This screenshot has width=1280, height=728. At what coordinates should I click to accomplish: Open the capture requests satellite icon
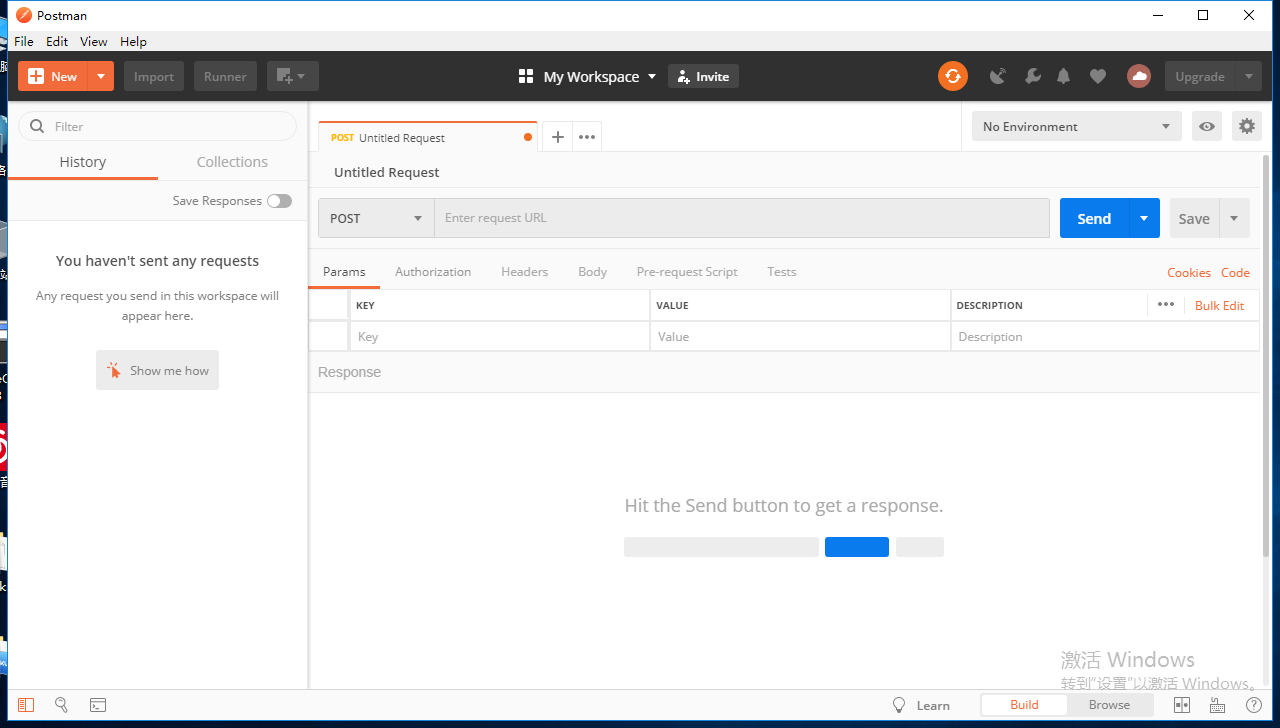[x=997, y=76]
